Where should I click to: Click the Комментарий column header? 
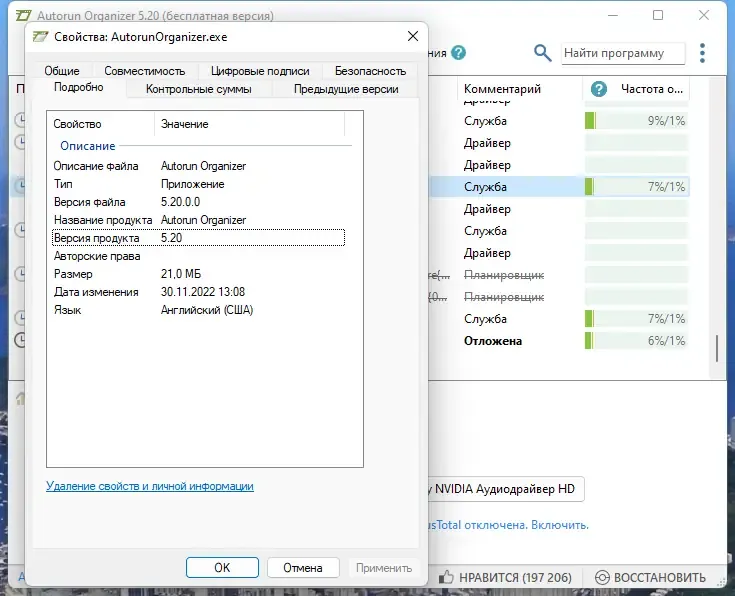click(x=519, y=89)
